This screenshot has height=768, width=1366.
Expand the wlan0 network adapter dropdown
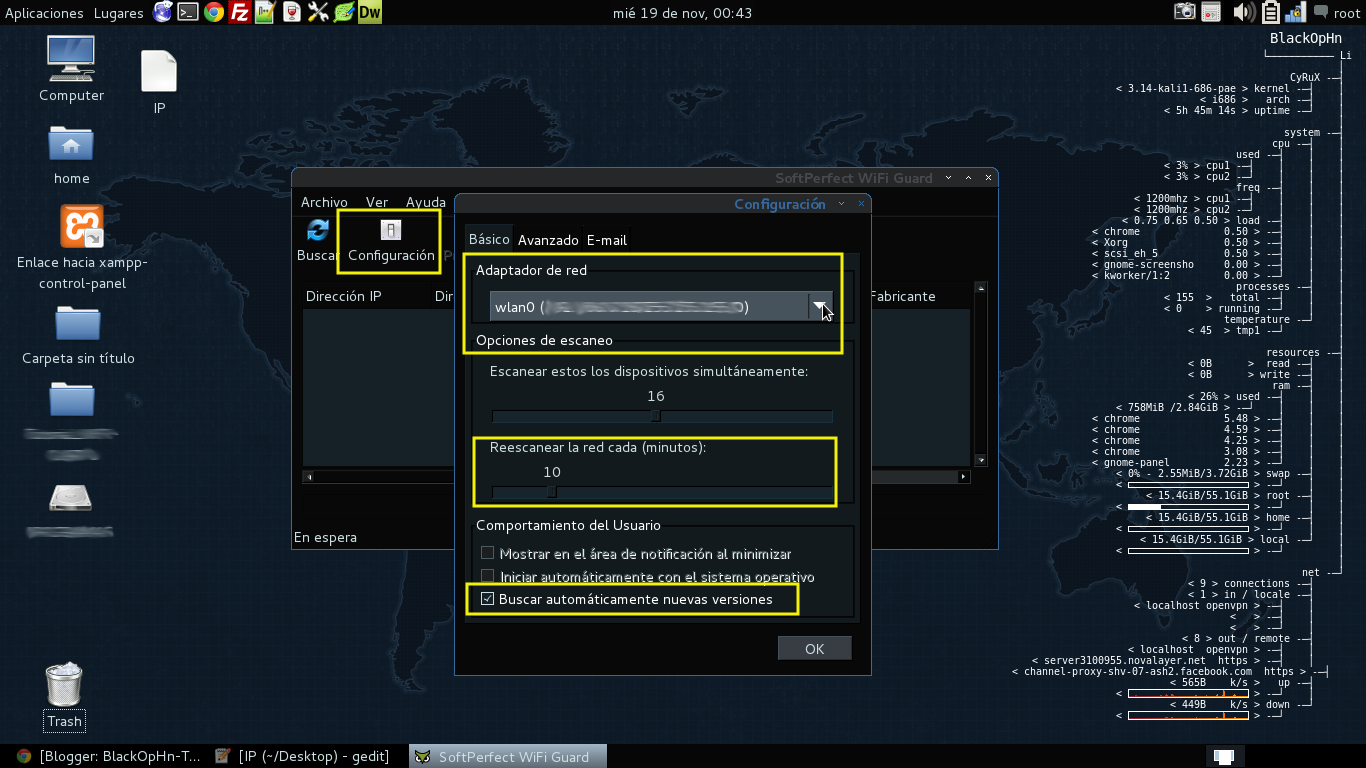[820, 306]
